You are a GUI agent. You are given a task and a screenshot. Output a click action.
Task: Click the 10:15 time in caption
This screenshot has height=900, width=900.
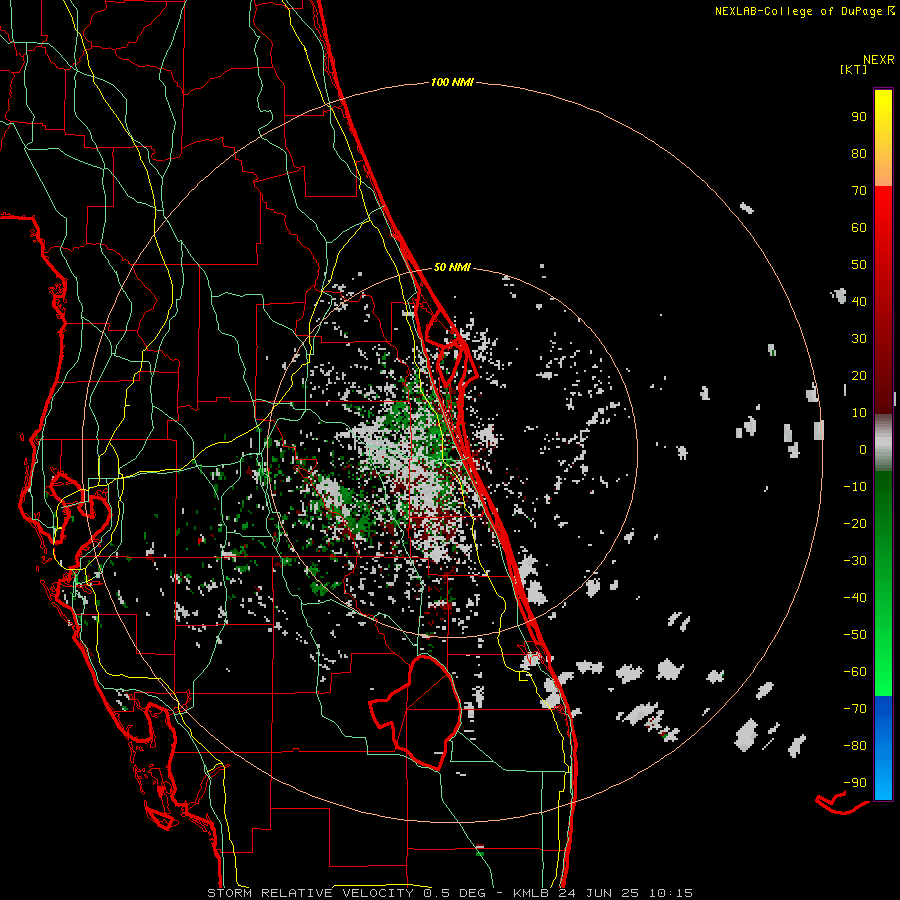tap(670, 893)
